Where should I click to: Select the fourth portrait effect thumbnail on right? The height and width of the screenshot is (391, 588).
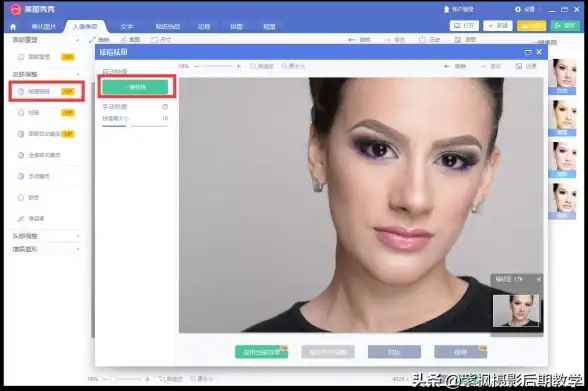click(x=562, y=201)
